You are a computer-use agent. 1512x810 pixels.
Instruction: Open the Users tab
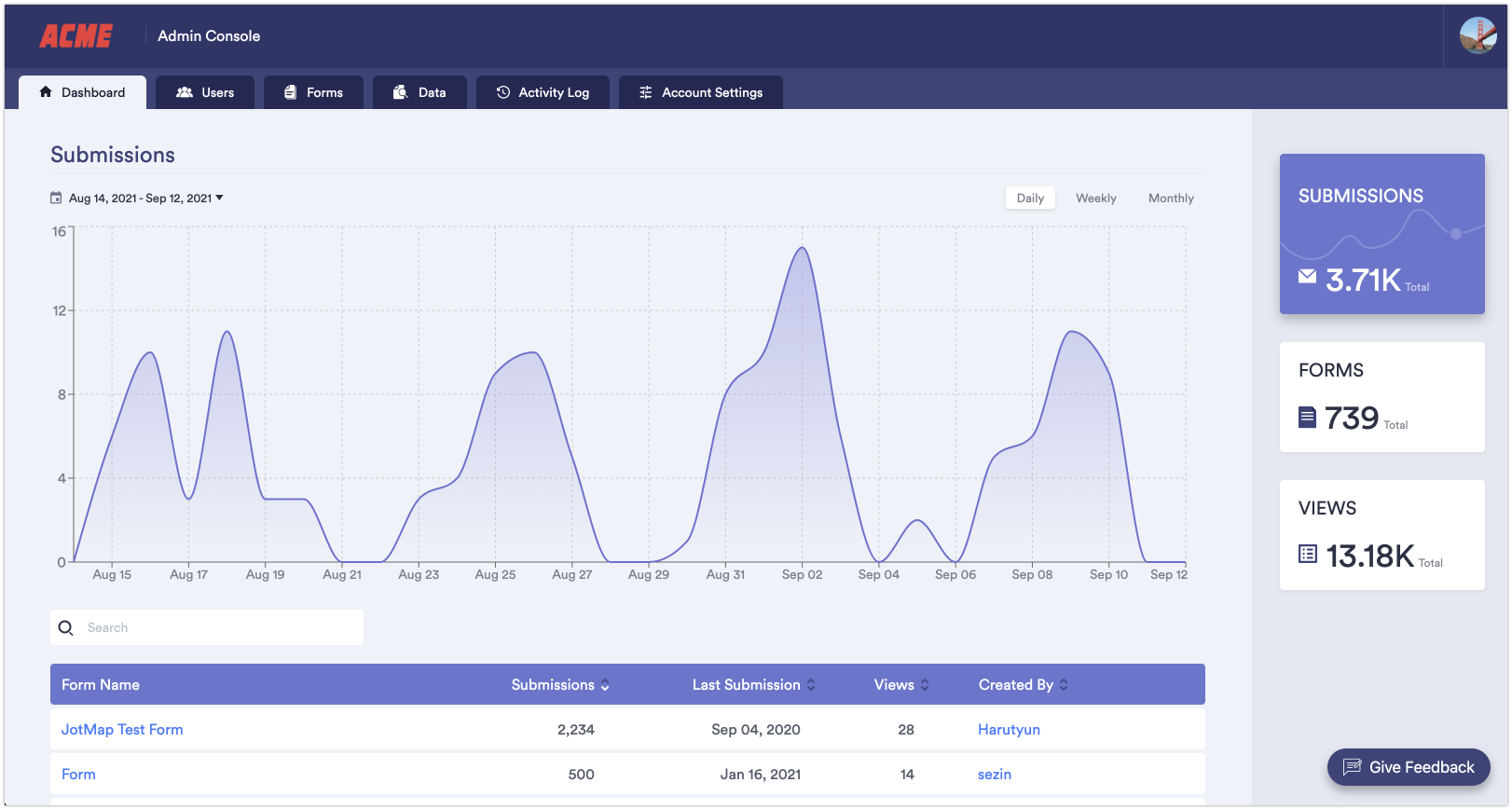[x=205, y=92]
